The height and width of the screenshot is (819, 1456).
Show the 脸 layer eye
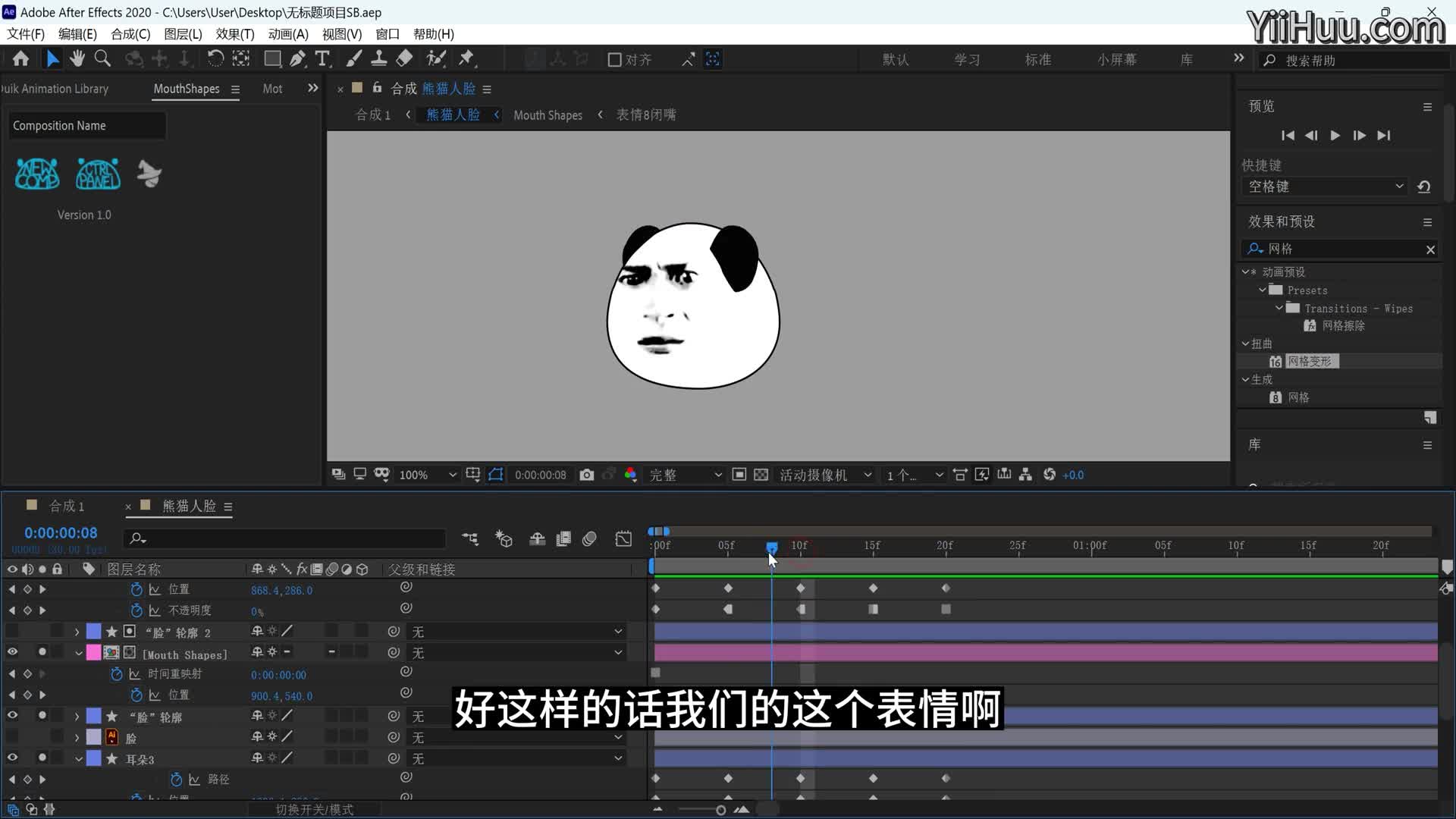tap(12, 736)
